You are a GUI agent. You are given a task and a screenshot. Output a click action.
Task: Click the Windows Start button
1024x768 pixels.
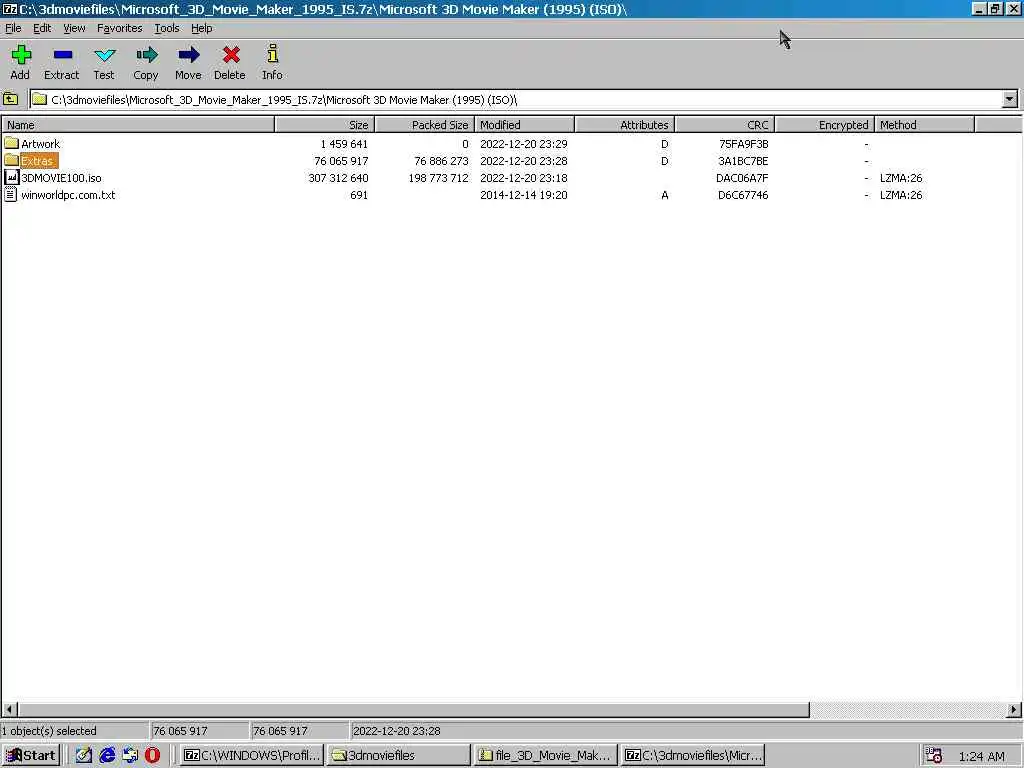point(31,755)
